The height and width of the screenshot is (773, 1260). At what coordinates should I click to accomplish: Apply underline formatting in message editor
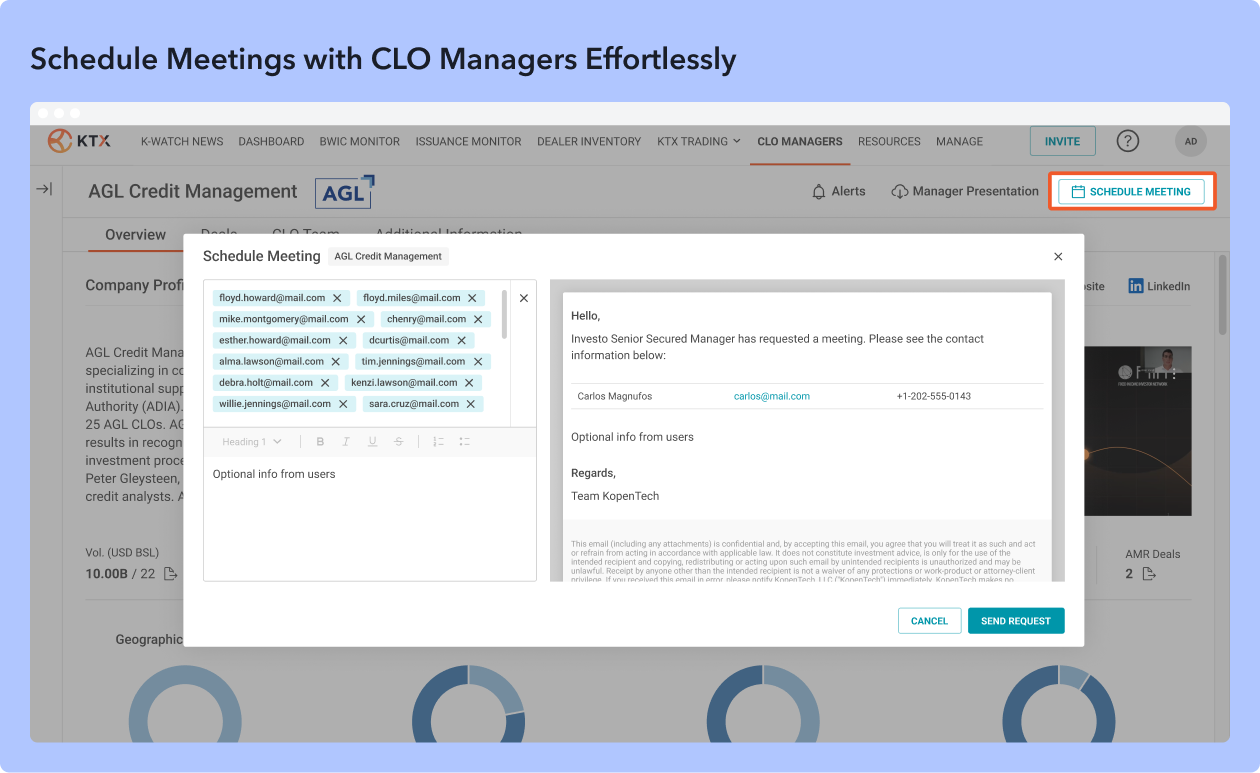click(372, 442)
